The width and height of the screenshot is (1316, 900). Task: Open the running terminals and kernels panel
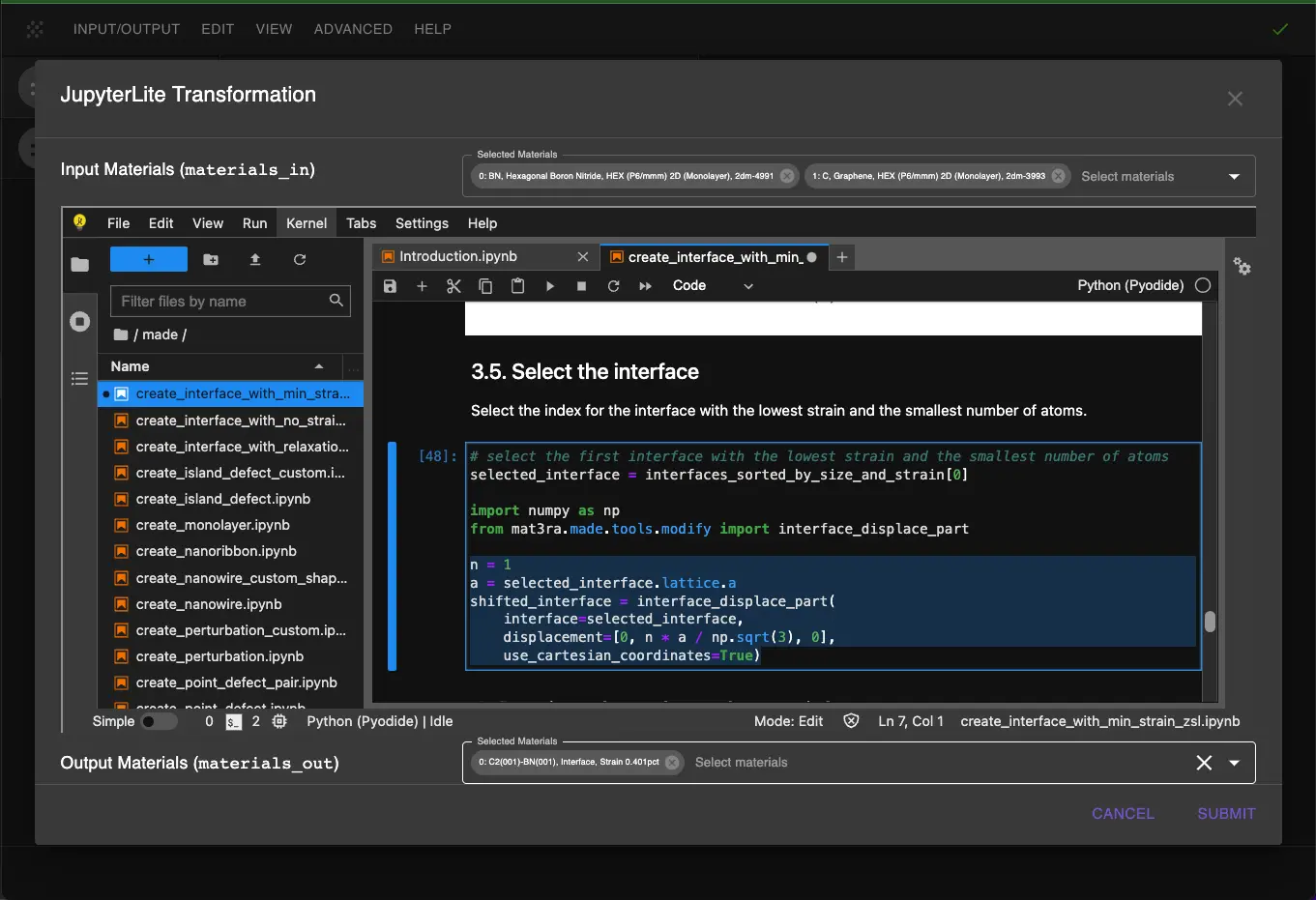click(79, 320)
